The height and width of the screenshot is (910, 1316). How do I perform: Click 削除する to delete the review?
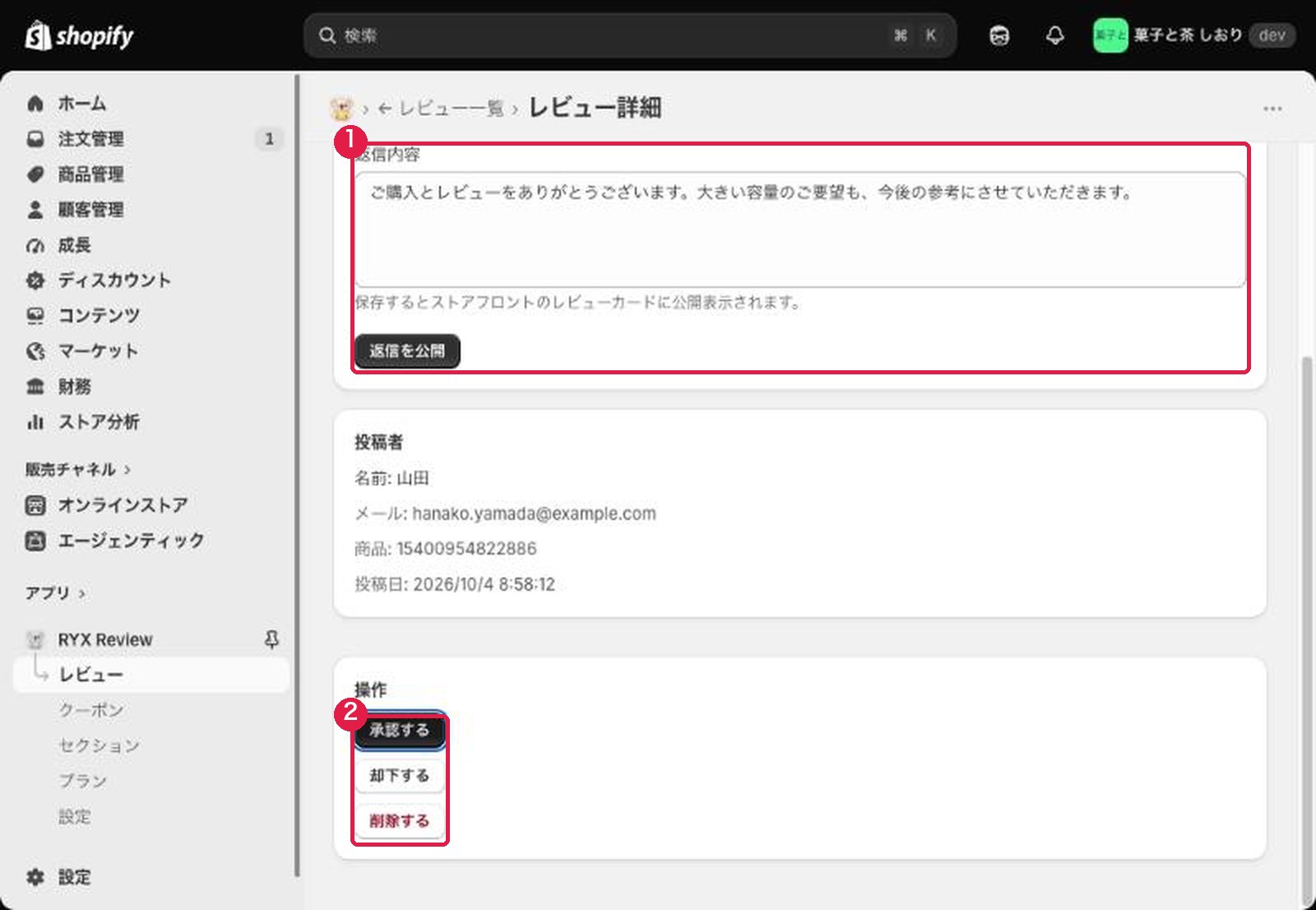point(400,821)
